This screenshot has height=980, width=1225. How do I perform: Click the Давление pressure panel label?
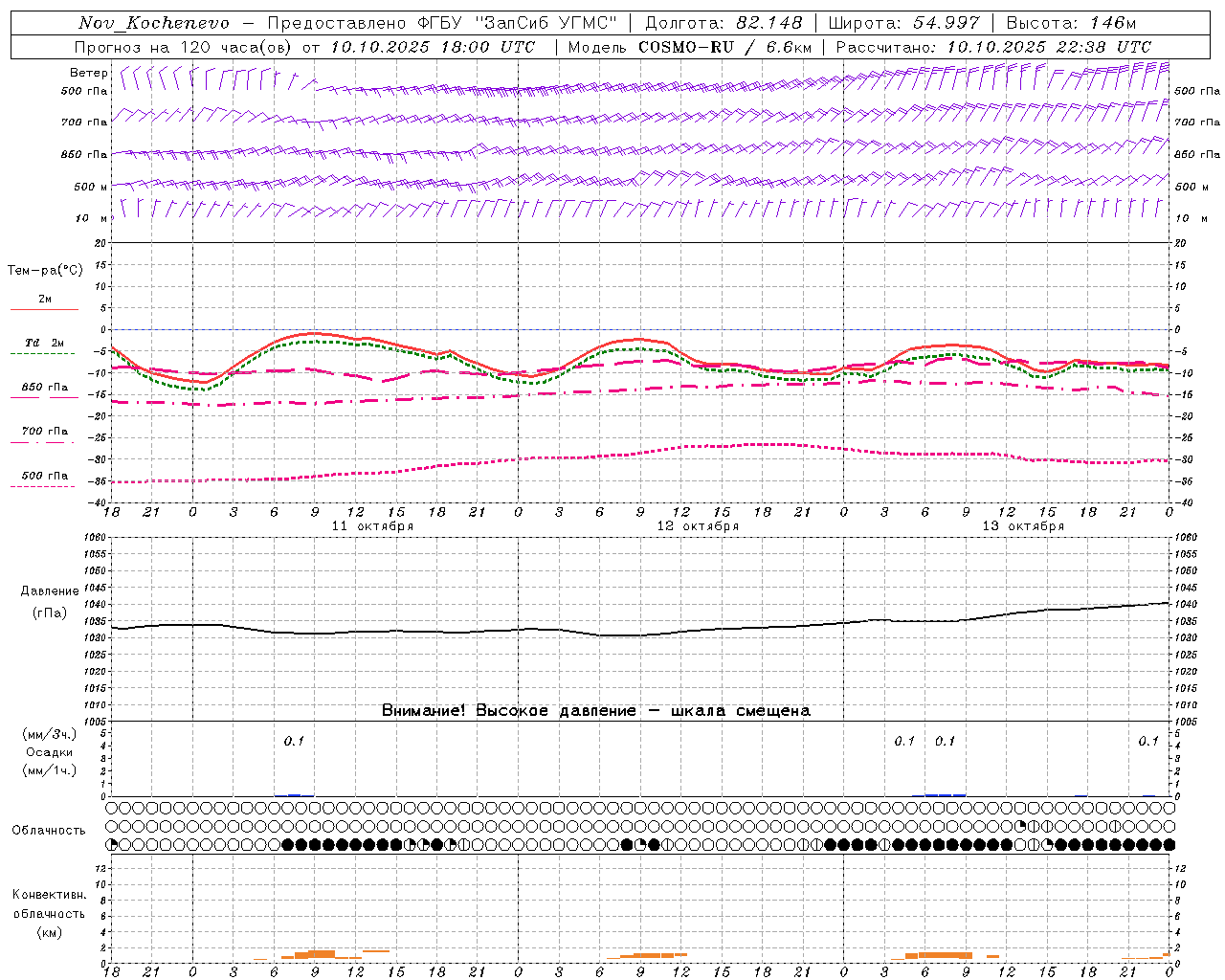(50, 591)
